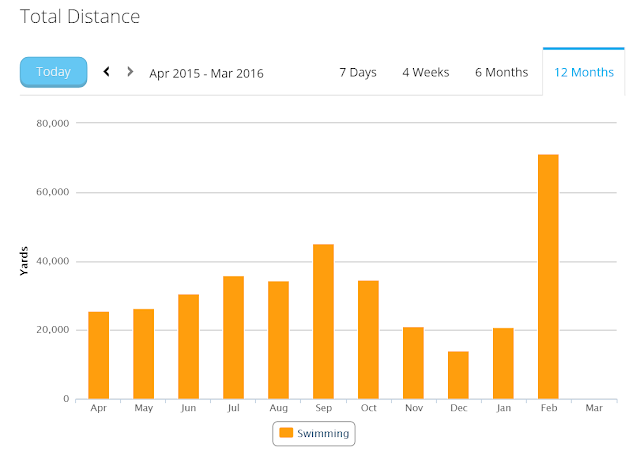Click the October bar
This screenshot has height=455, width=640.
click(368, 340)
